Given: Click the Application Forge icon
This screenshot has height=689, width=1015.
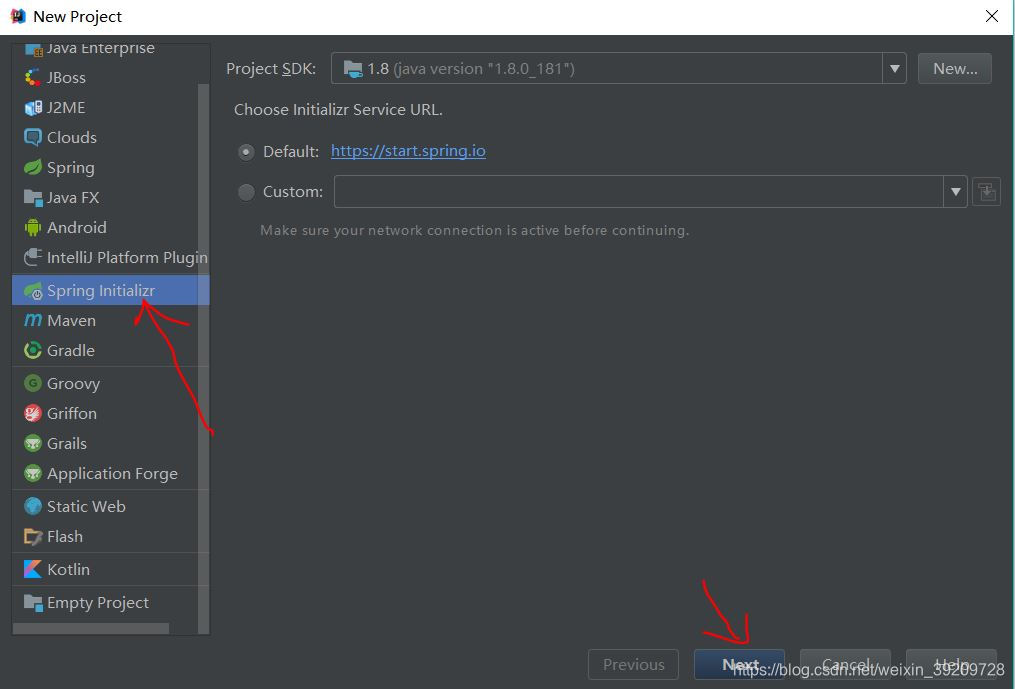Looking at the screenshot, I should tap(32, 473).
